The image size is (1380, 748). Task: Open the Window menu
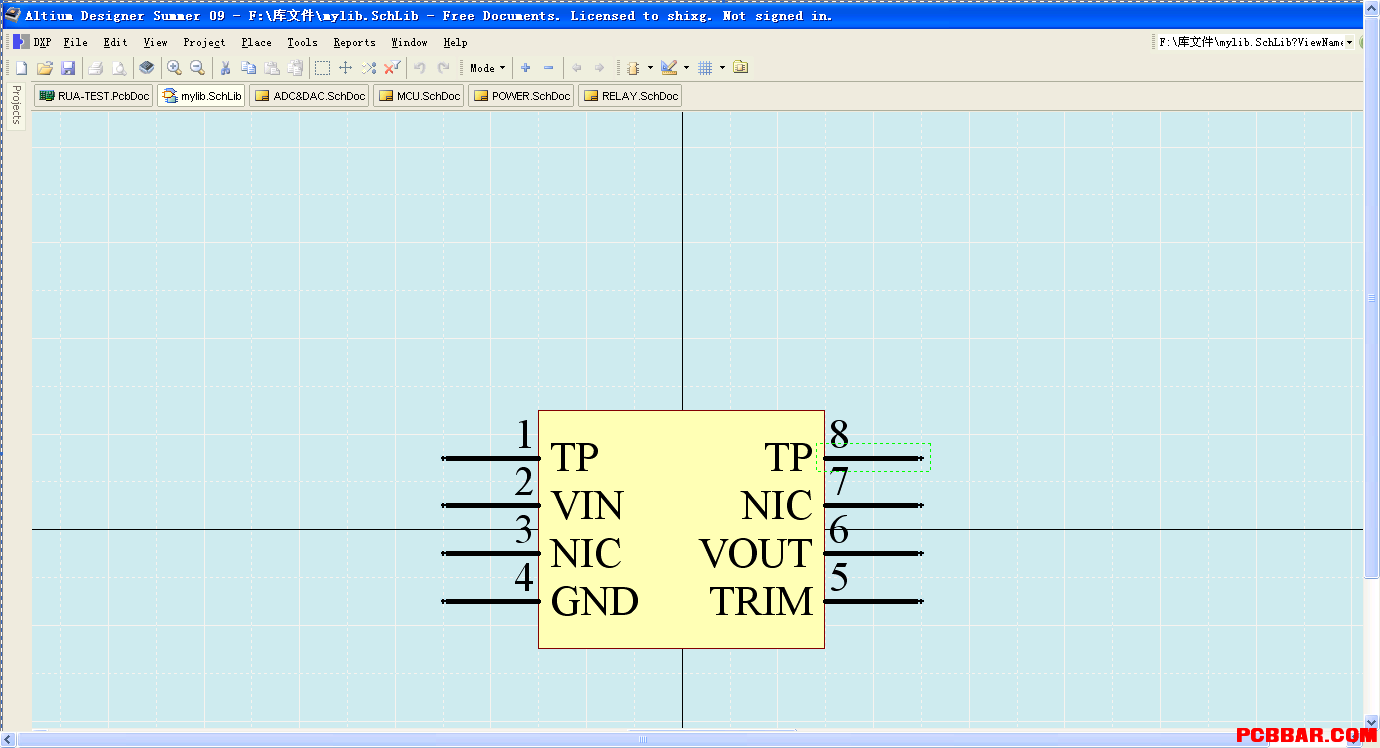(x=409, y=42)
